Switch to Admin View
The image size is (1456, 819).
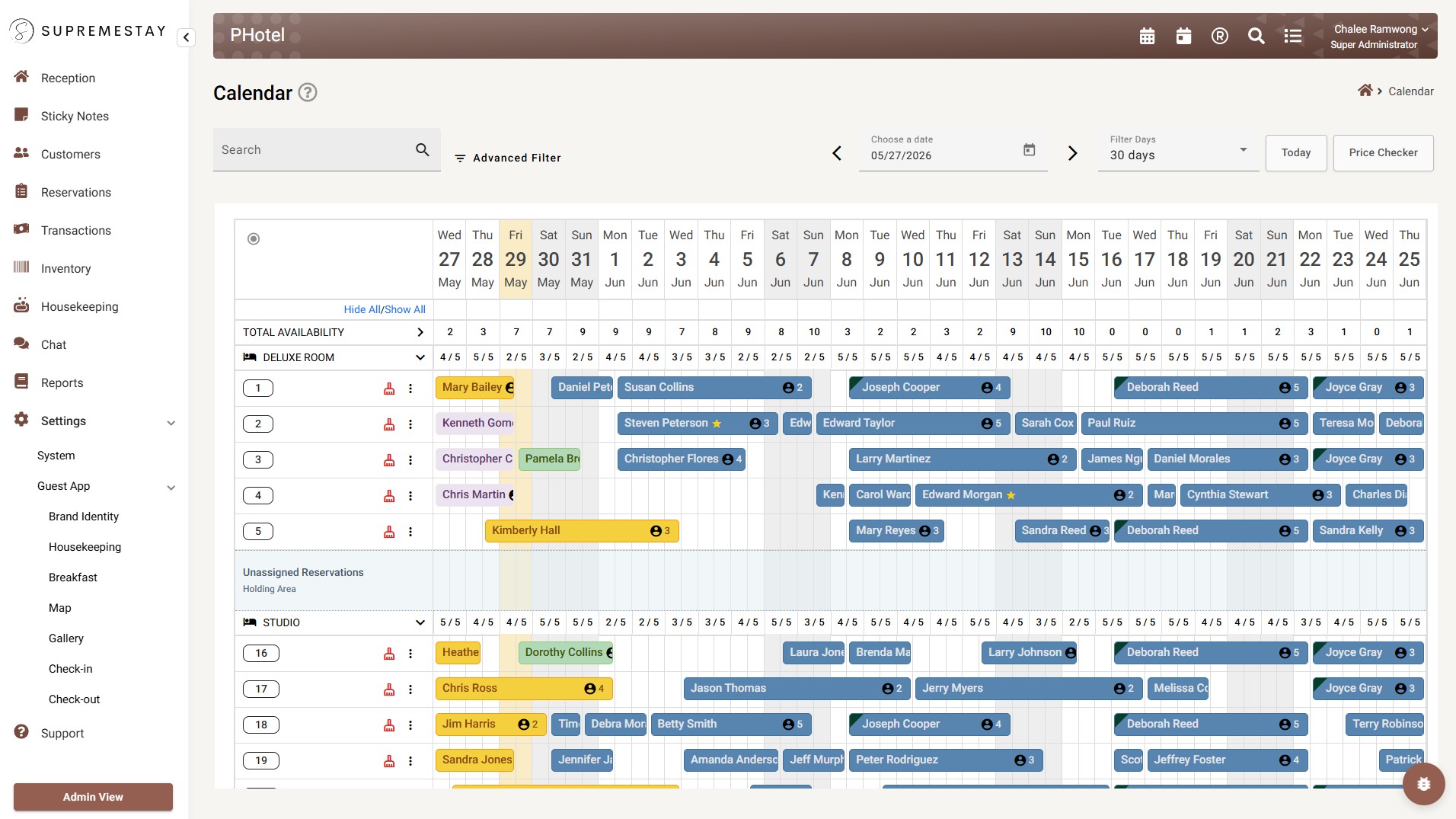pyautogui.click(x=93, y=797)
